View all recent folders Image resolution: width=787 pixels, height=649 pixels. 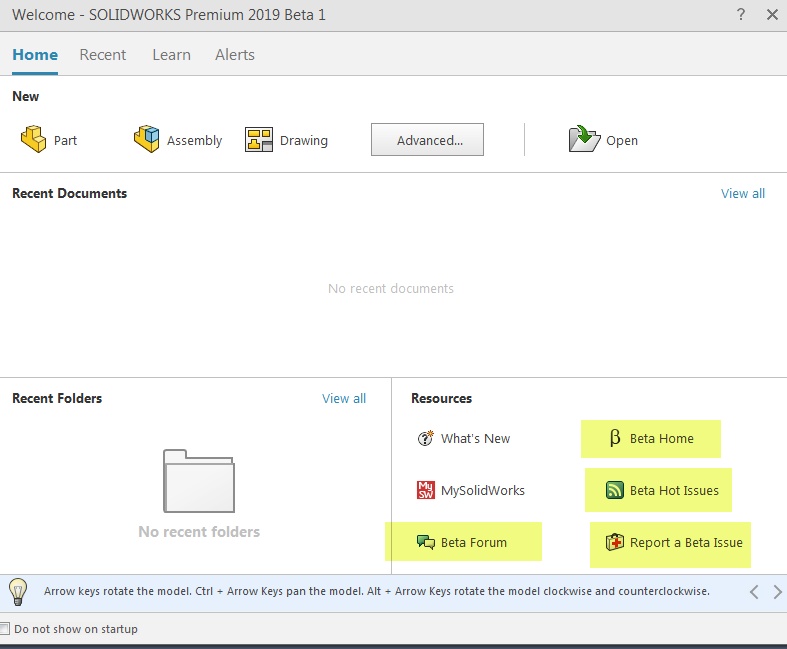344,398
